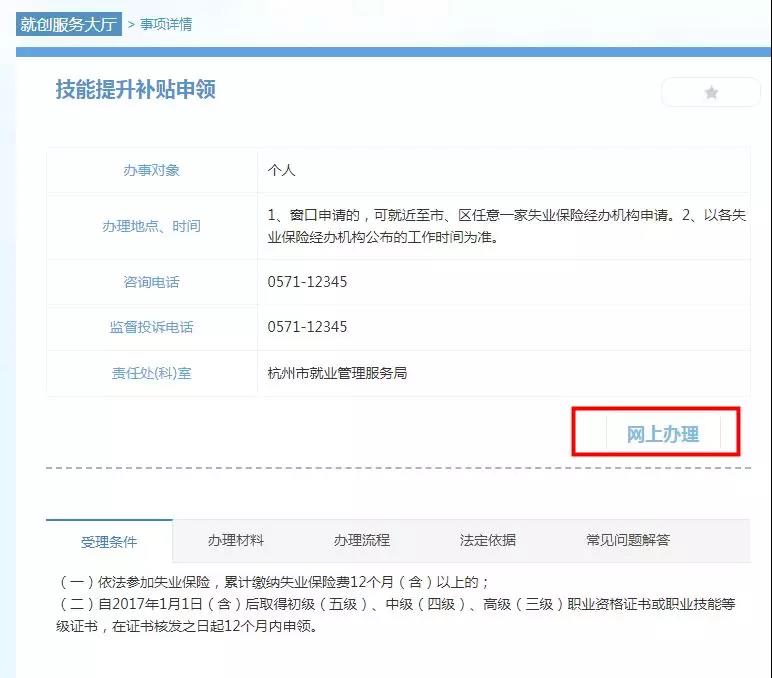The height and width of the screenshot is (678, 772).
Task: Open the 就创服务大厅 breadcrumb link
Action: (68, 23)
